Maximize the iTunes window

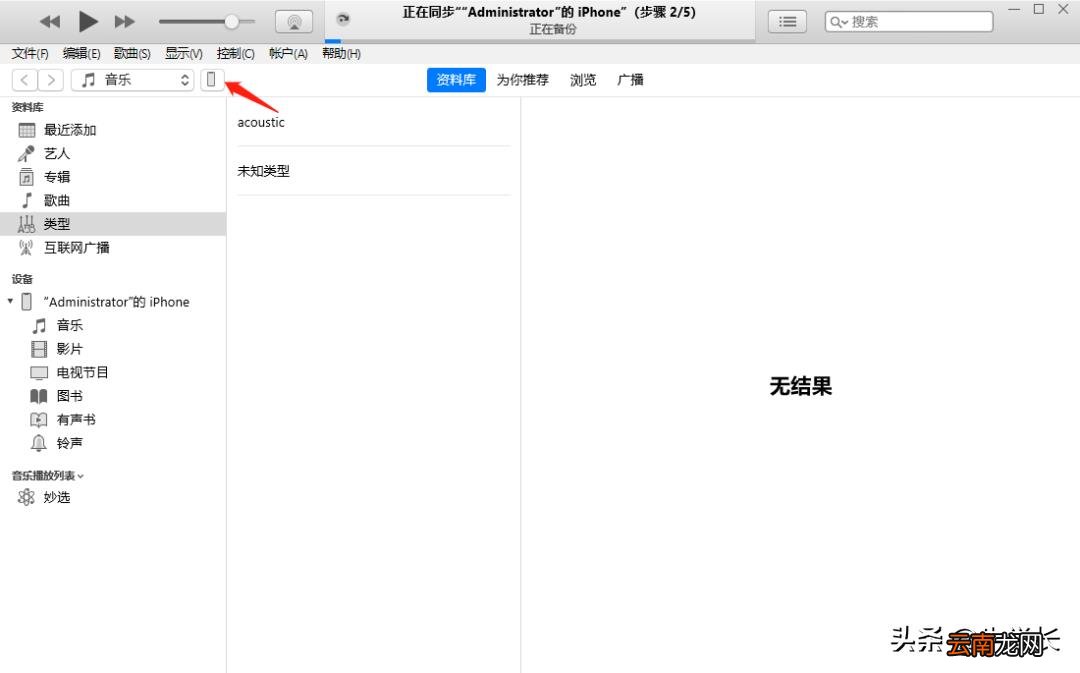tap(1039, 9)
